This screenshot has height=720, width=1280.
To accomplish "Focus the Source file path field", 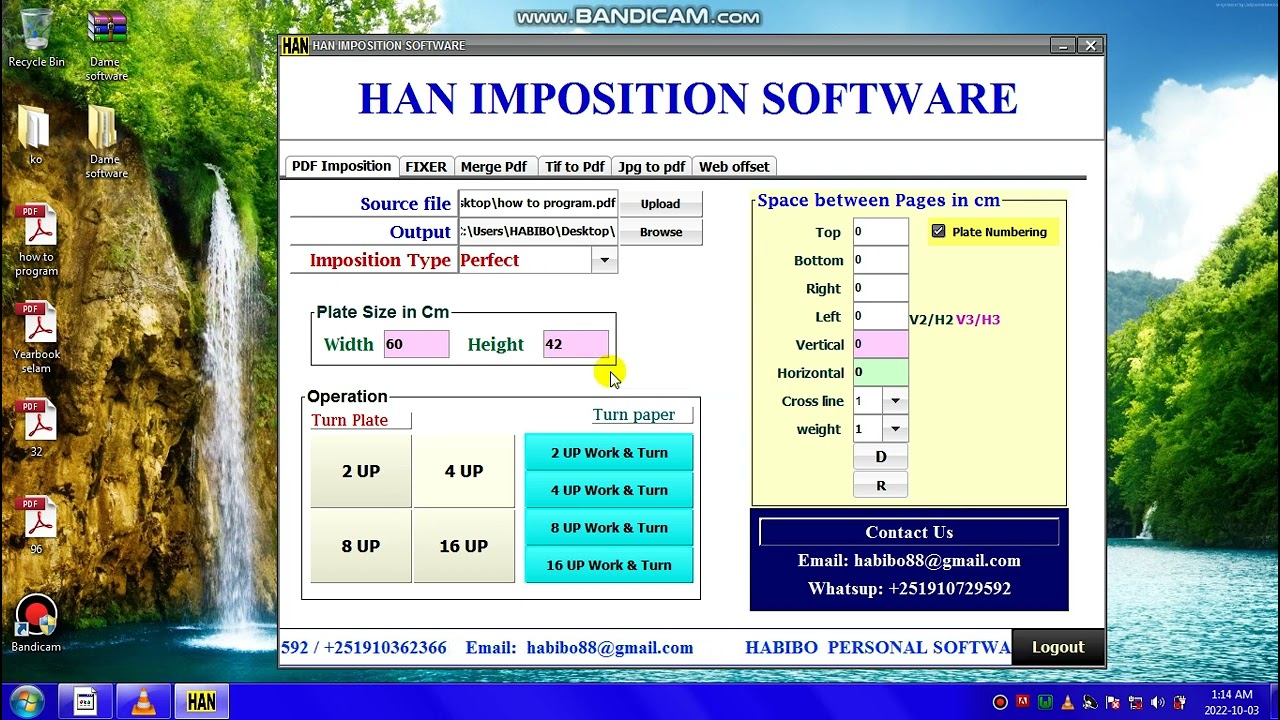I will 538,203.
